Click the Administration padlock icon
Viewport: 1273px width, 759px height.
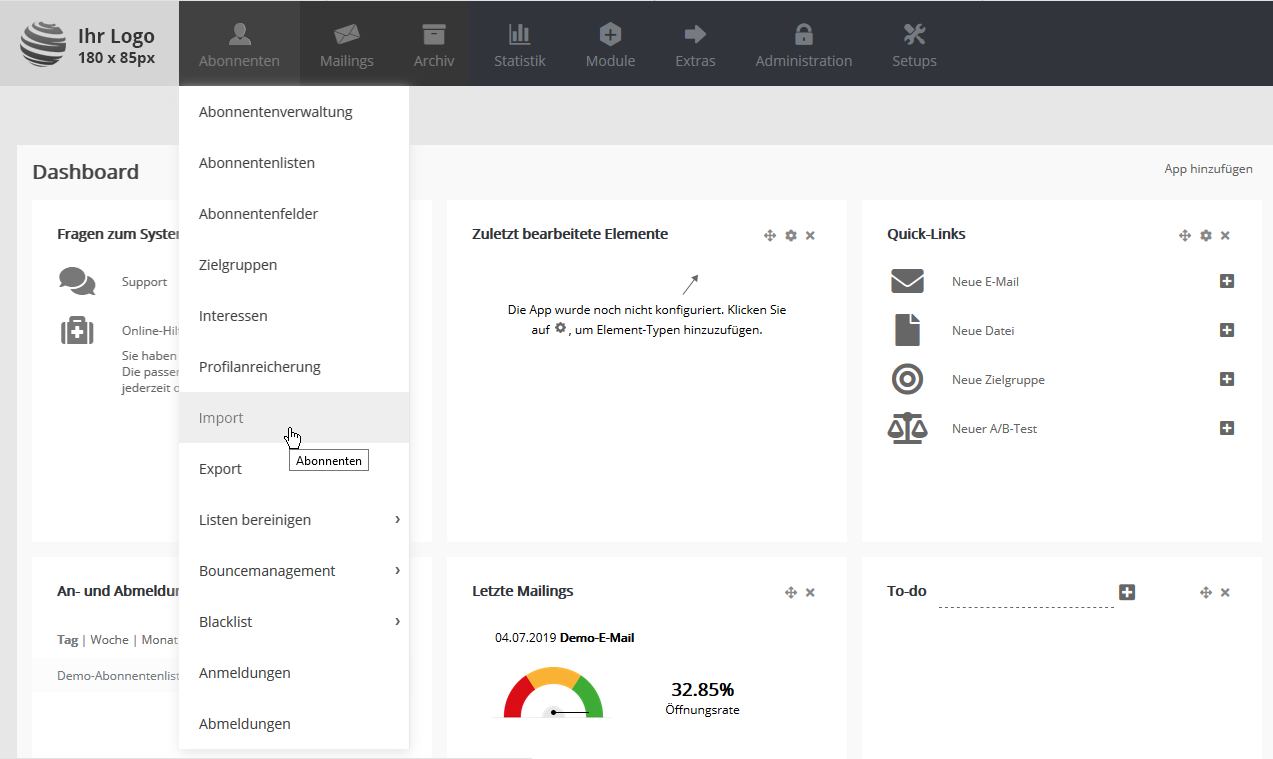(803, 35)
